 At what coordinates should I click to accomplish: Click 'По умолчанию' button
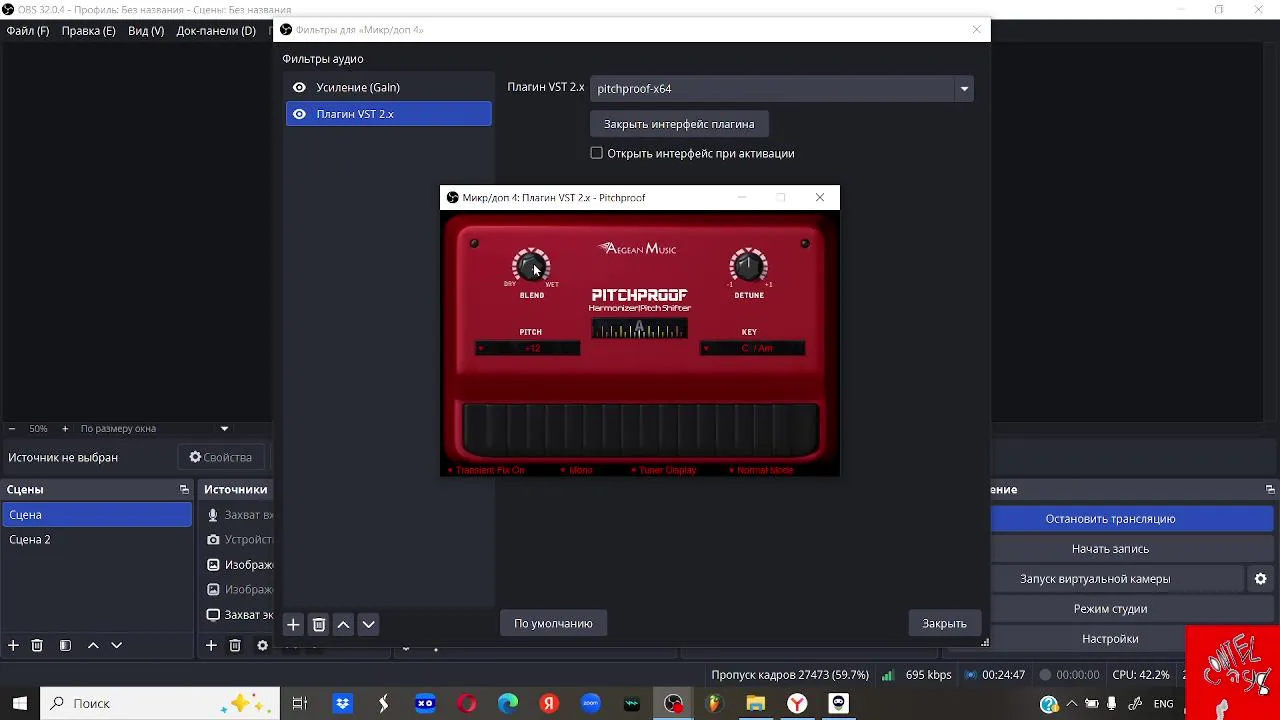click(x=553, y=623)
